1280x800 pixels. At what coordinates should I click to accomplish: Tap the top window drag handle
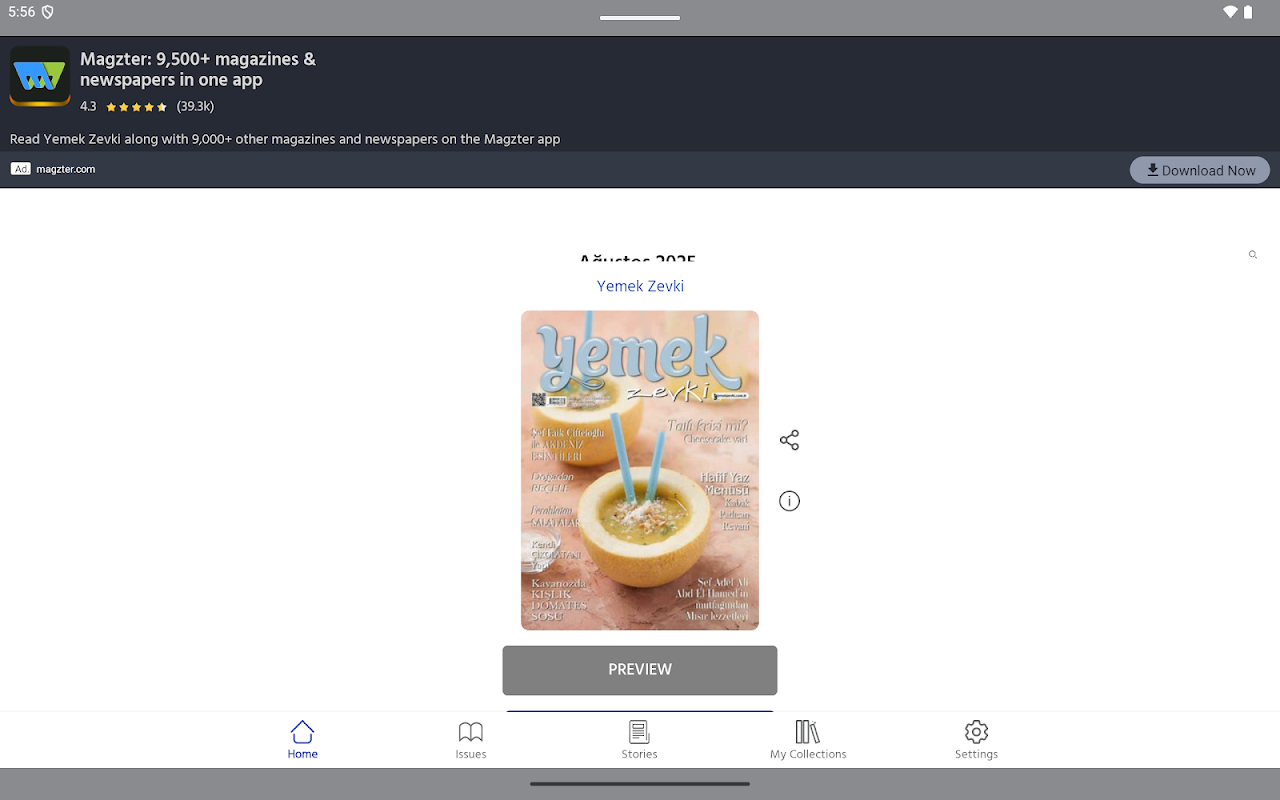coord(640,17)
